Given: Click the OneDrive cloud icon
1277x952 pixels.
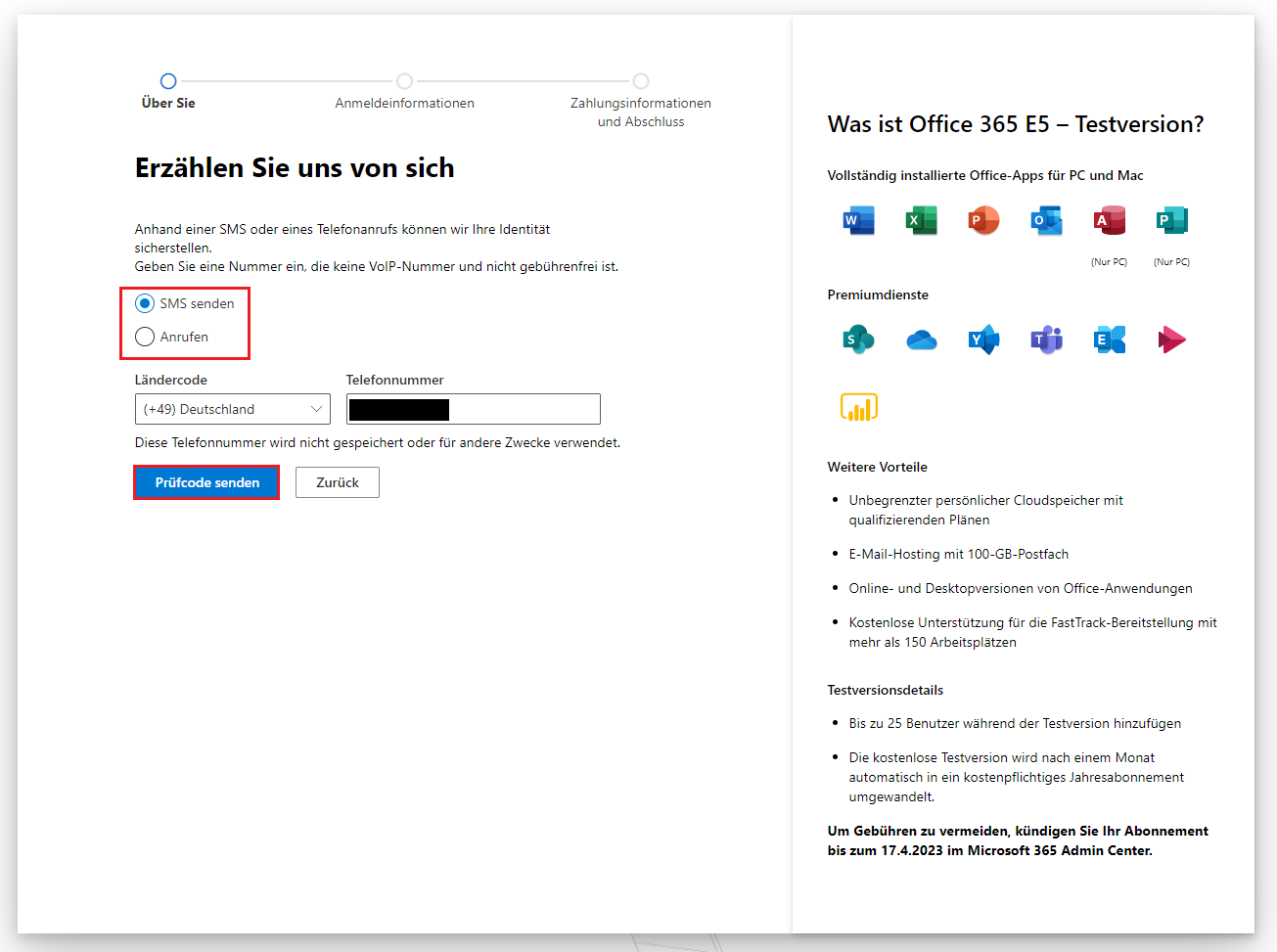Looking at the screenshot, I should [921, 340].
